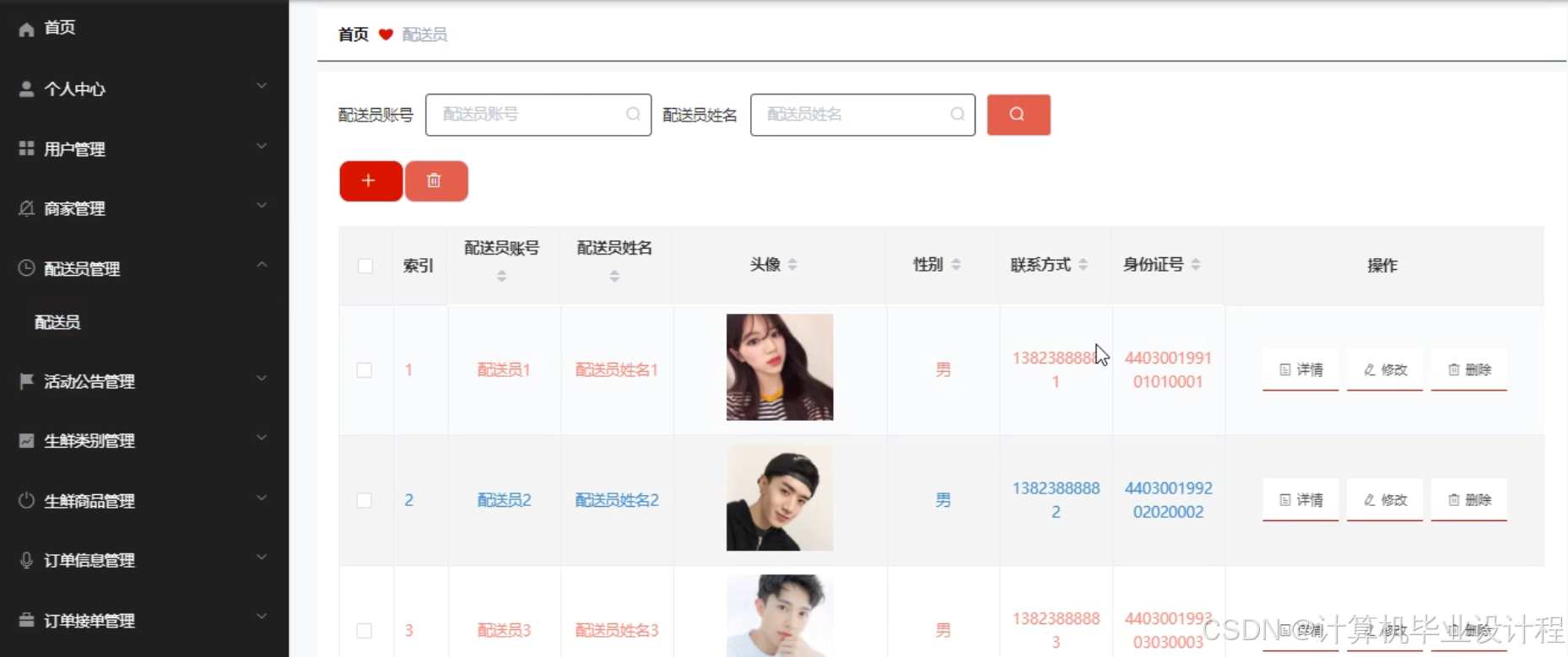Expand 订单信息管理 chevron in sidebar

(262, 557)
